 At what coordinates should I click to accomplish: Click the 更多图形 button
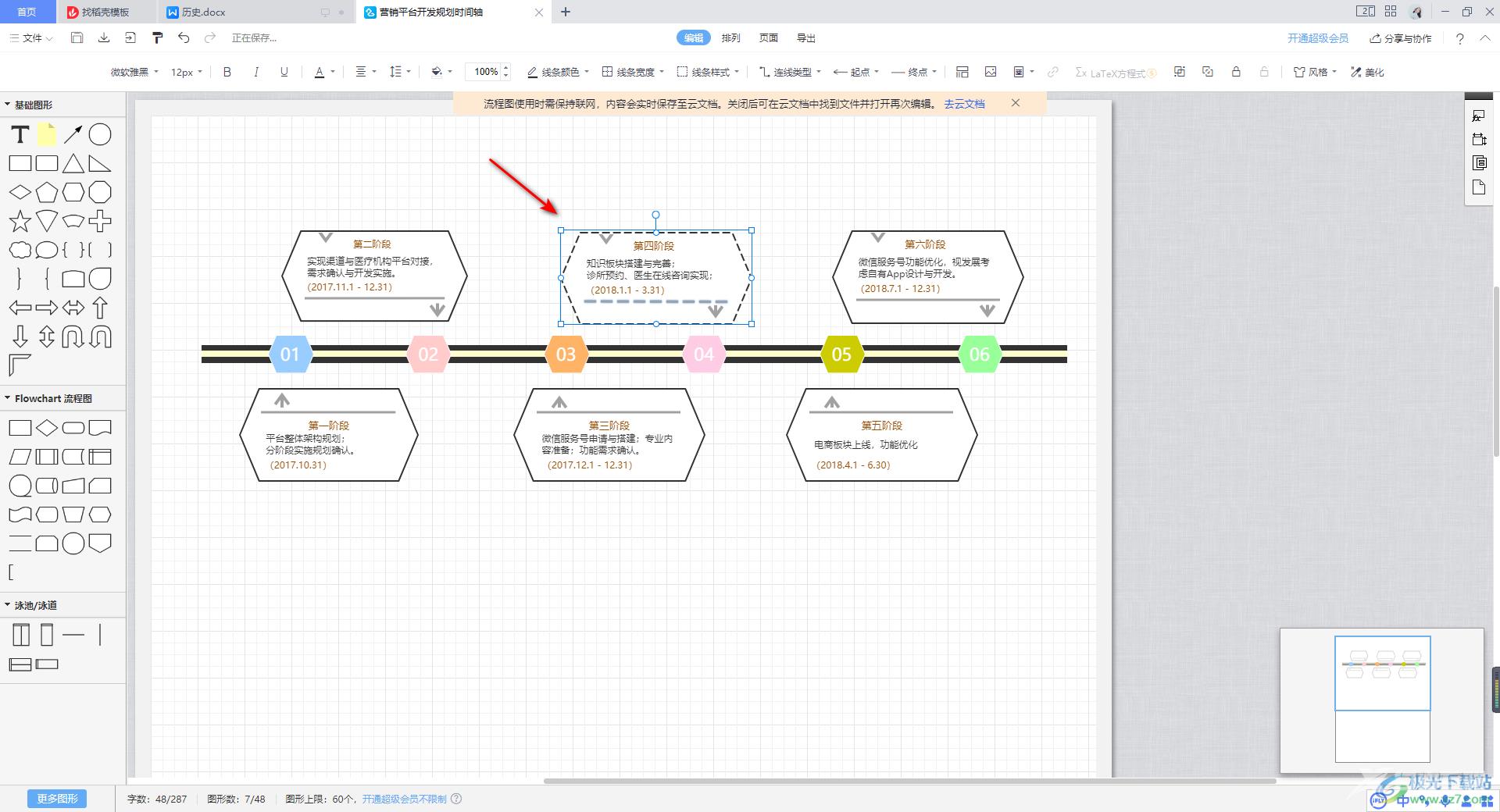[x=57, y=799]
